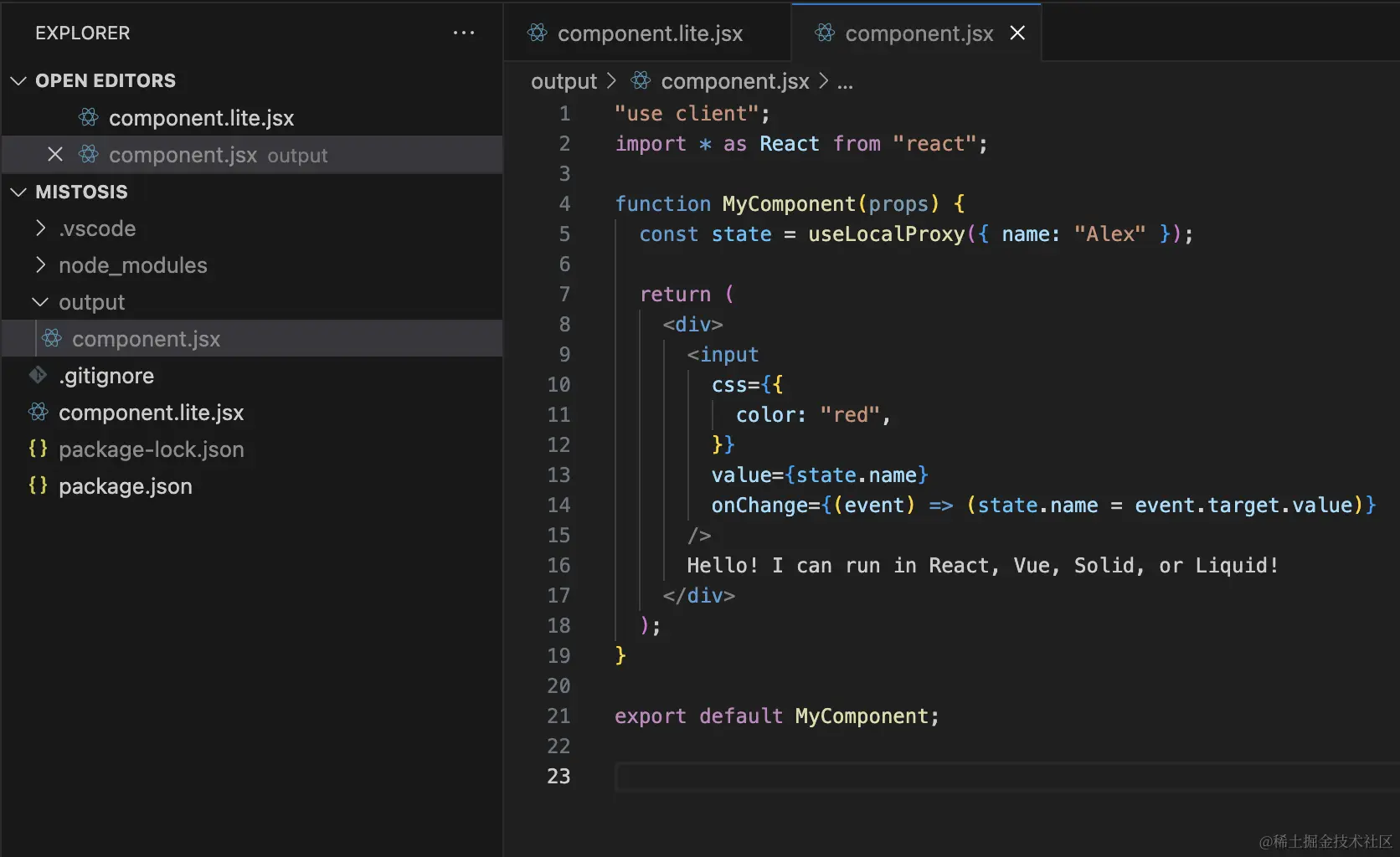
Task: Click the input tag on line 9
Action: click(x=723, y=354)
